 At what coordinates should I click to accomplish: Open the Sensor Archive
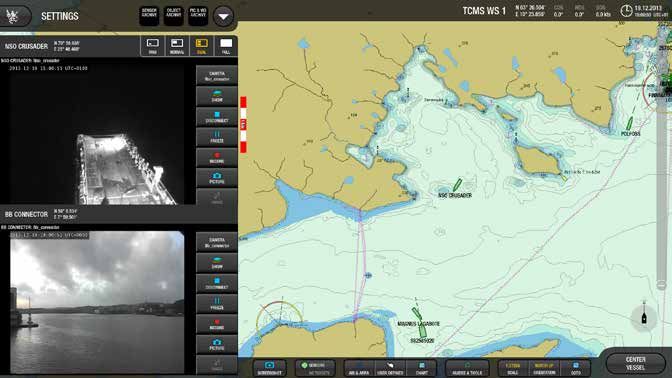pos(149,16)
